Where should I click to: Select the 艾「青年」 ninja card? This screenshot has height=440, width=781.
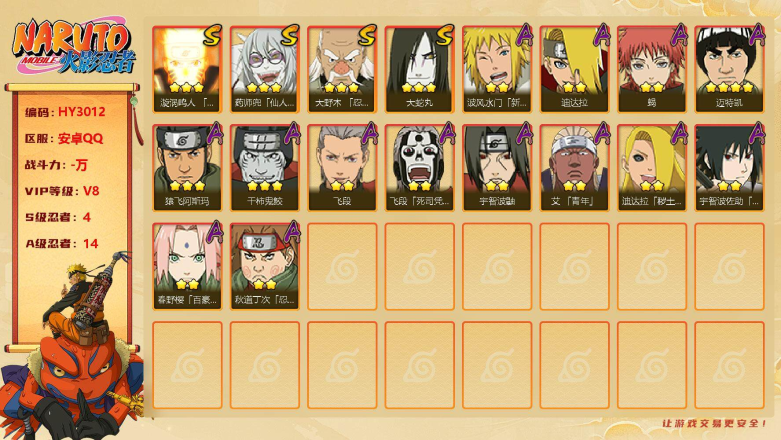[x=574, y=167]
